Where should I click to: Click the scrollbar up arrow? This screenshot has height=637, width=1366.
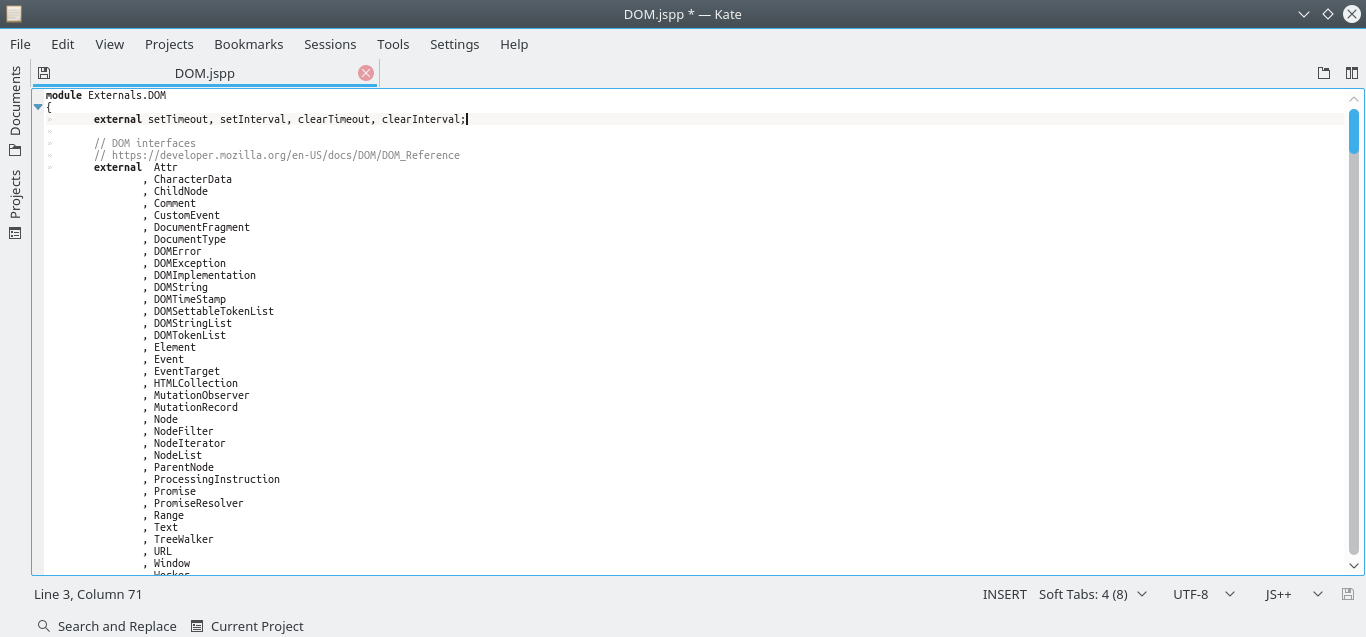click(x=1354, y=99)
